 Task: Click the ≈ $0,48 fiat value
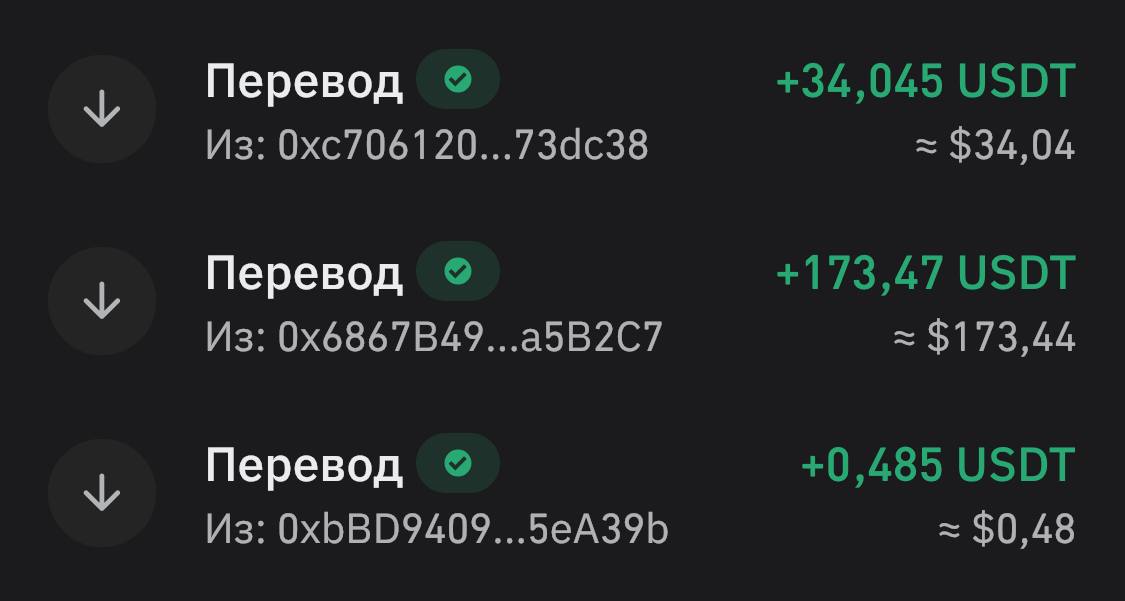click(1007, 530)
